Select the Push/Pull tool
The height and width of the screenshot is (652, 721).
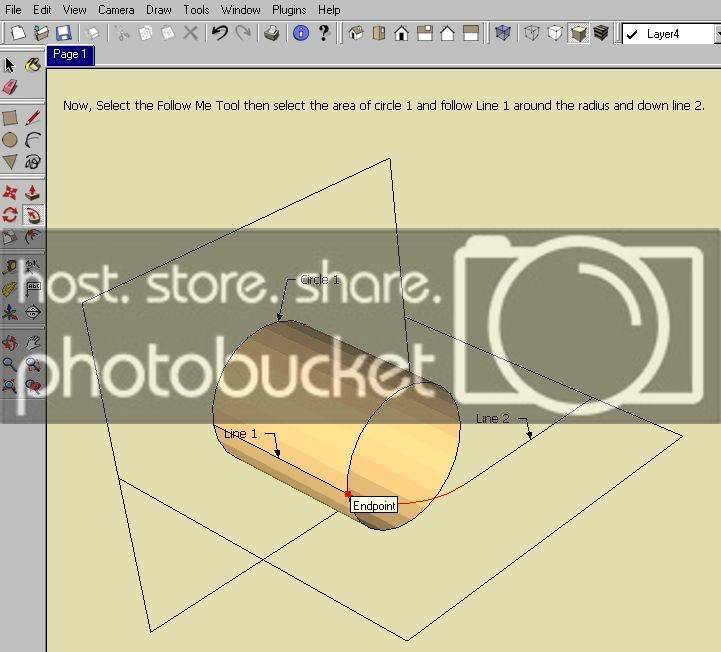32,193
